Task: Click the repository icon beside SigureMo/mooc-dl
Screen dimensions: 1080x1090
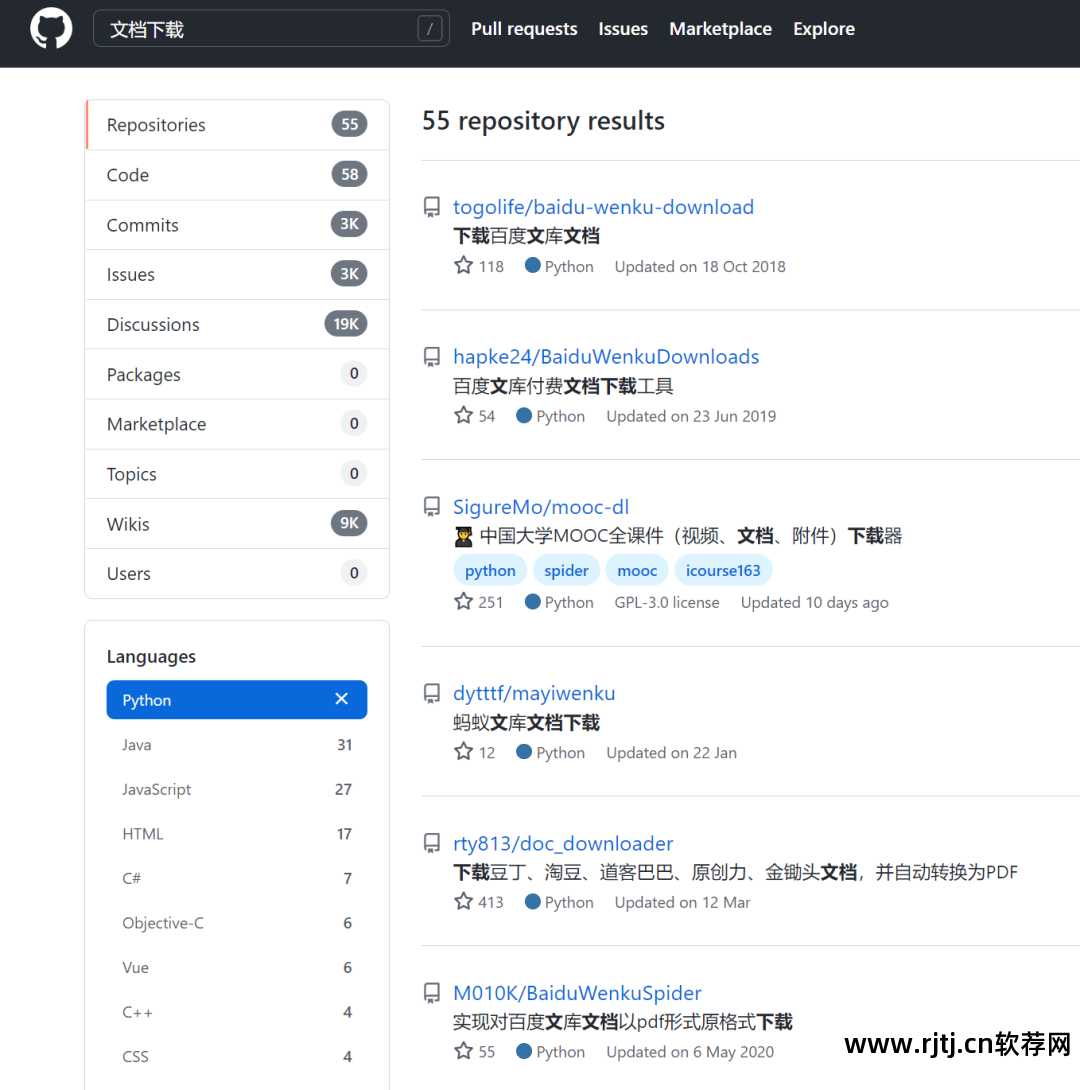Action: coord(432,507)
